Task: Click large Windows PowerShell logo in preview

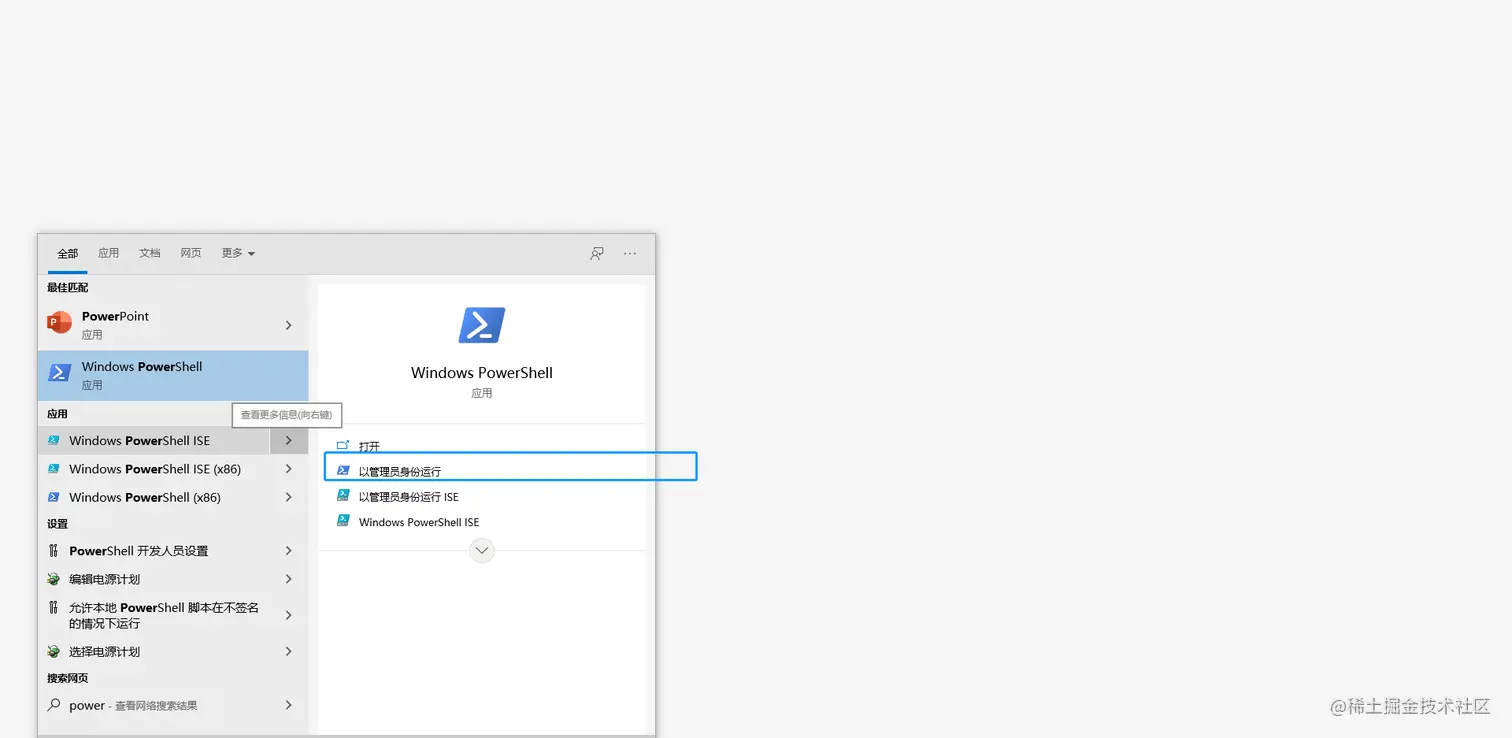Action: click(482, 325)
